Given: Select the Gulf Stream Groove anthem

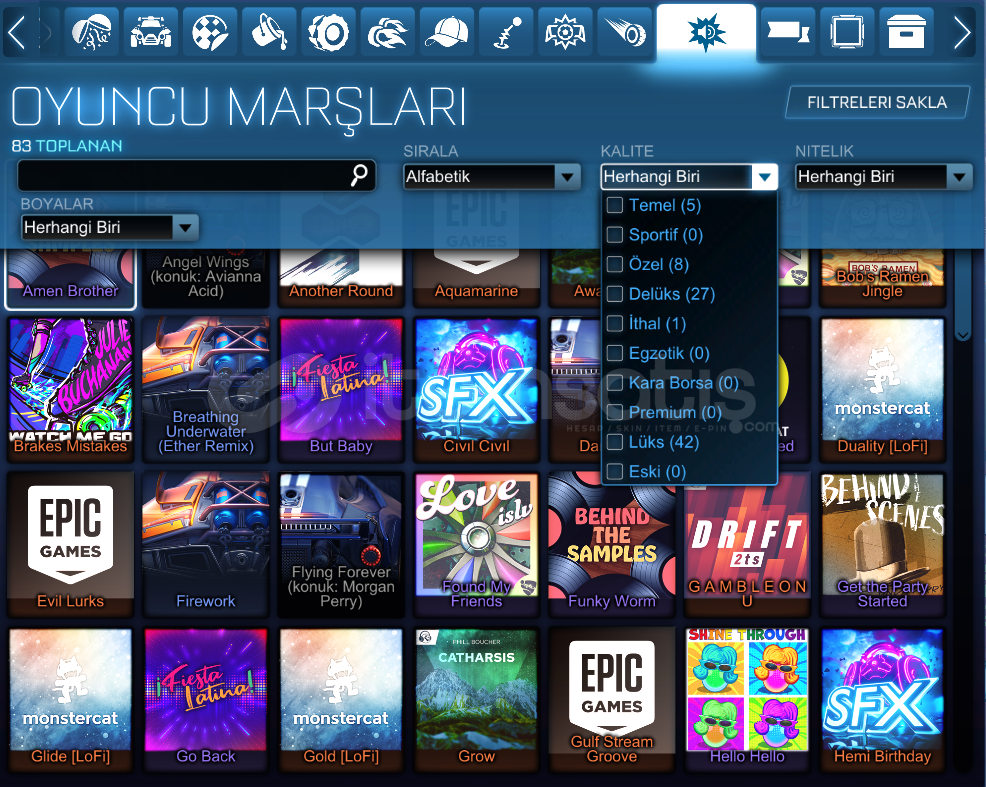Looking at the screenshot, I should click(x=612, y=700).
